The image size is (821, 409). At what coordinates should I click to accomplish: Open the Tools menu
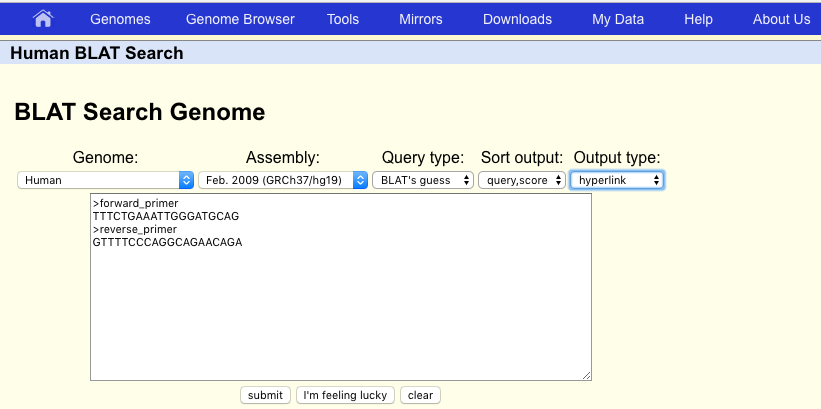[x=343, y=19]
